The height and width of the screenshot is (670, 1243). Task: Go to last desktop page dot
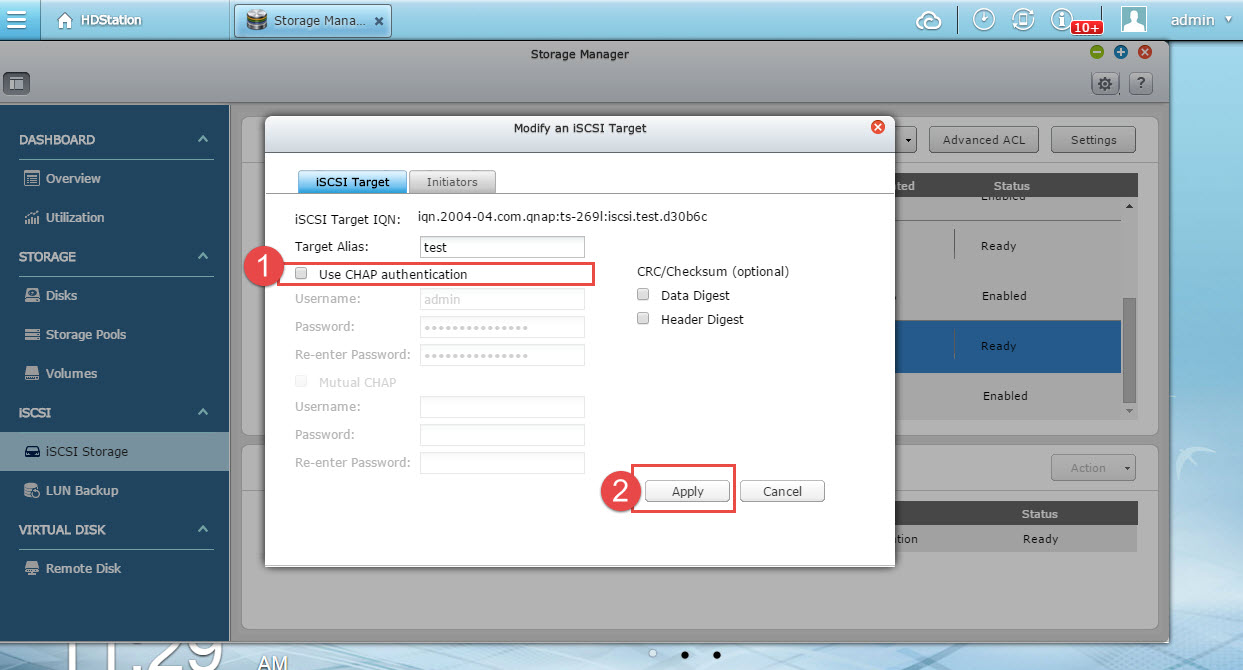(x=717, y=654)
